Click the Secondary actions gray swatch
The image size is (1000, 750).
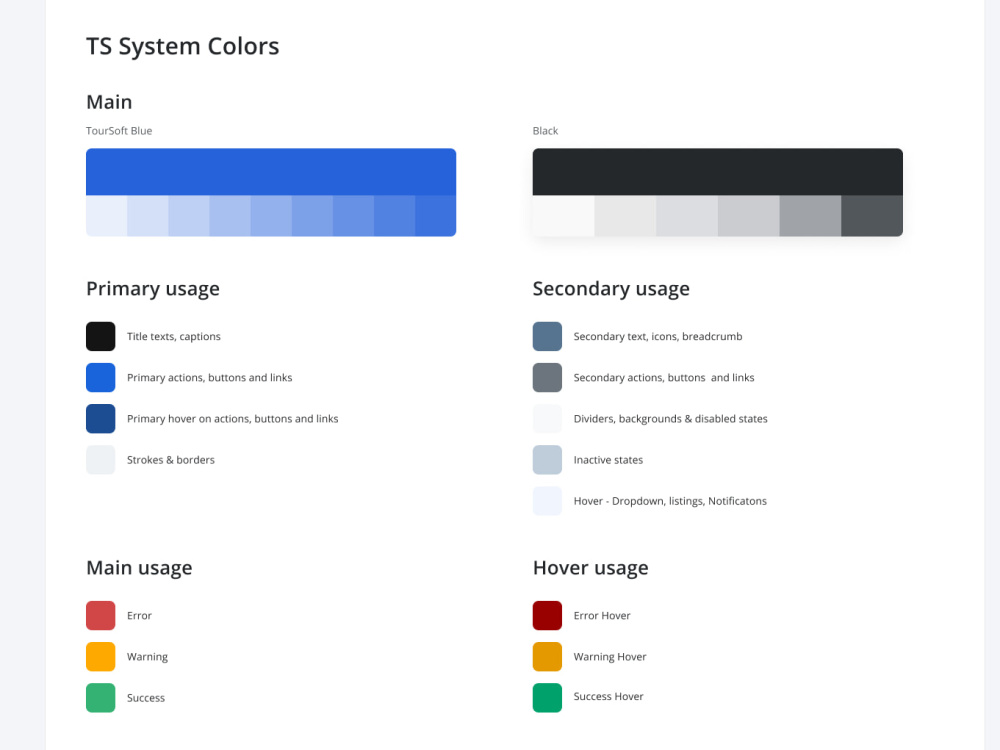[547, 378]
